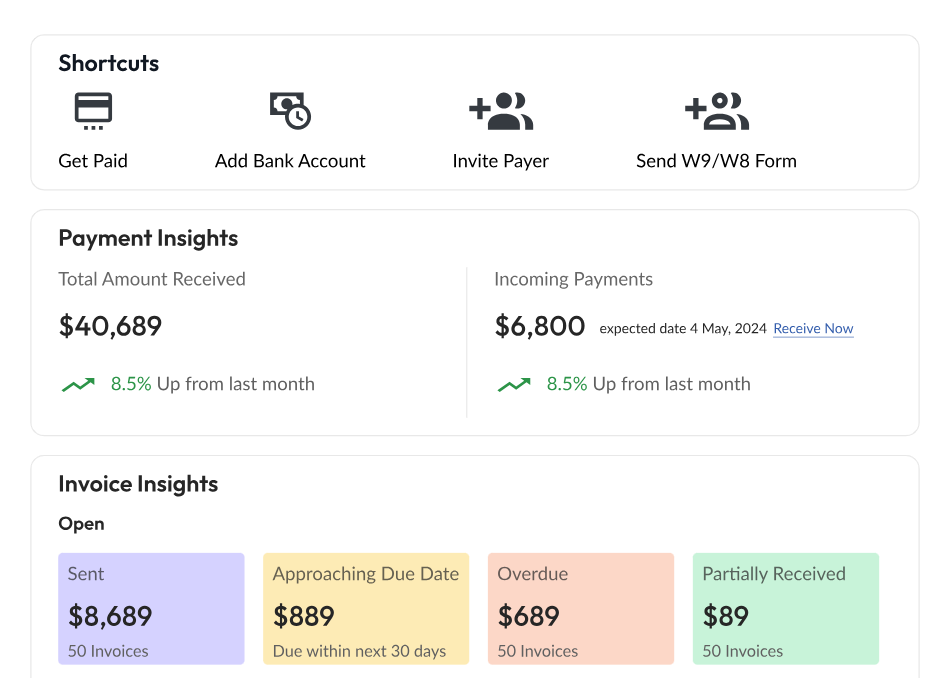Viewport: 949px width, 678px height.
Task: Click the green trend arrow under Total Amount Received
Action: click(x=78, y=383)
